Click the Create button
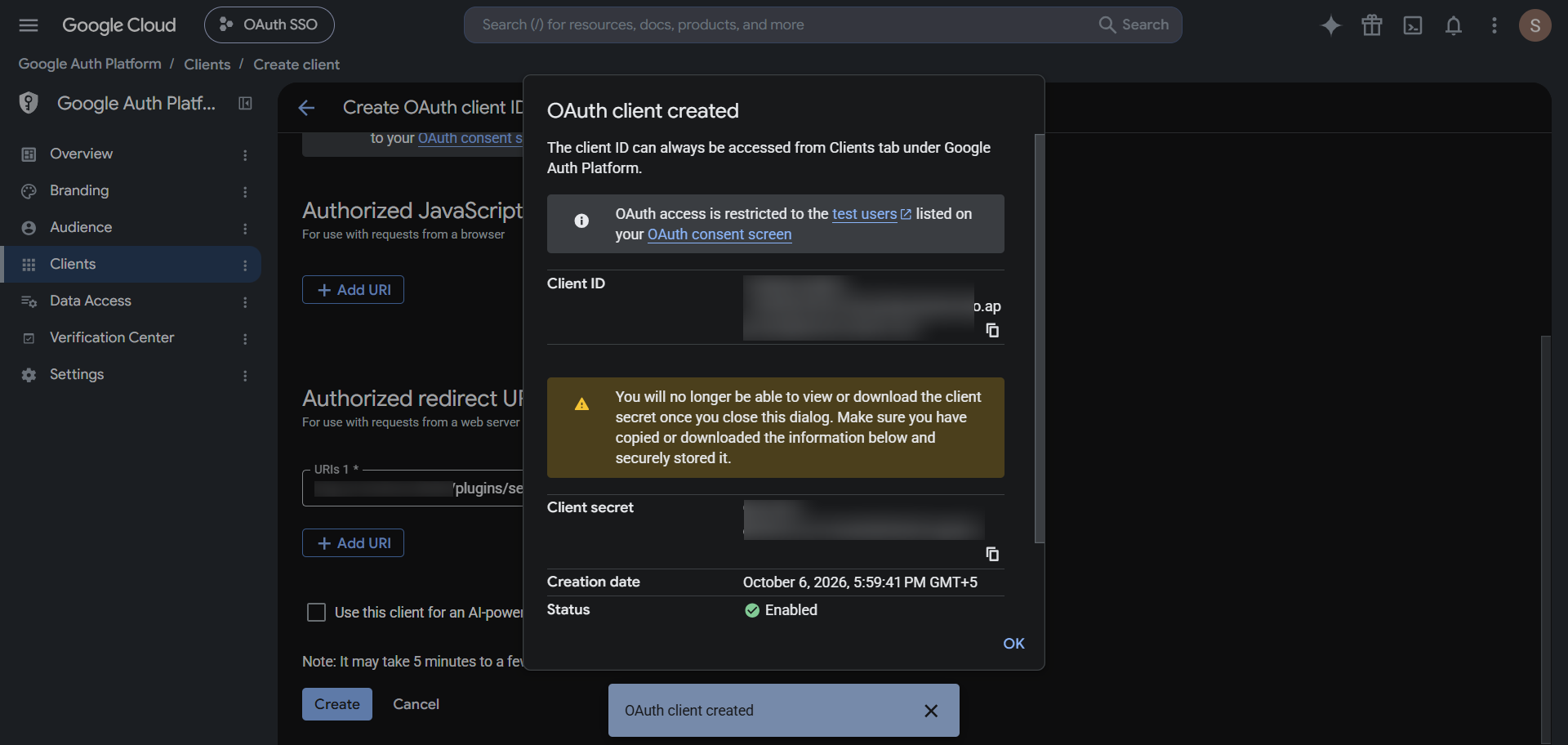 337,704
